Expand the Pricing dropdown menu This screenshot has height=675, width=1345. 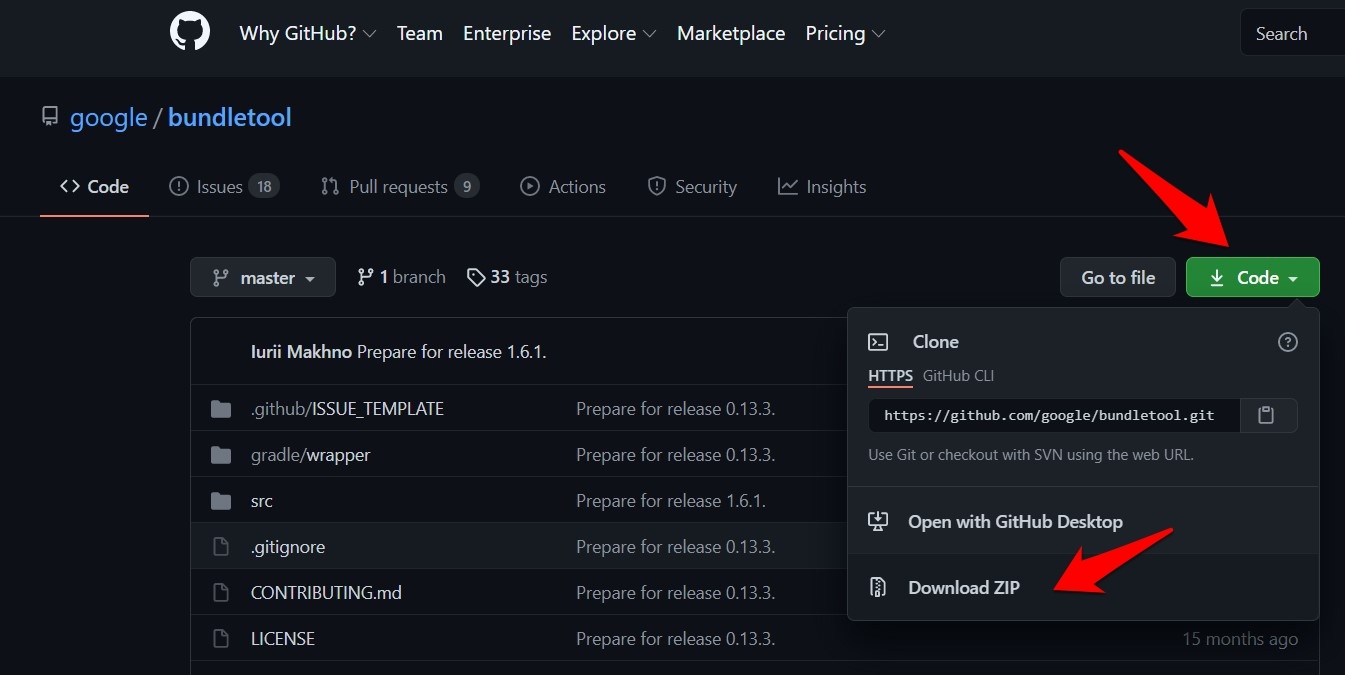click(845, 33)
